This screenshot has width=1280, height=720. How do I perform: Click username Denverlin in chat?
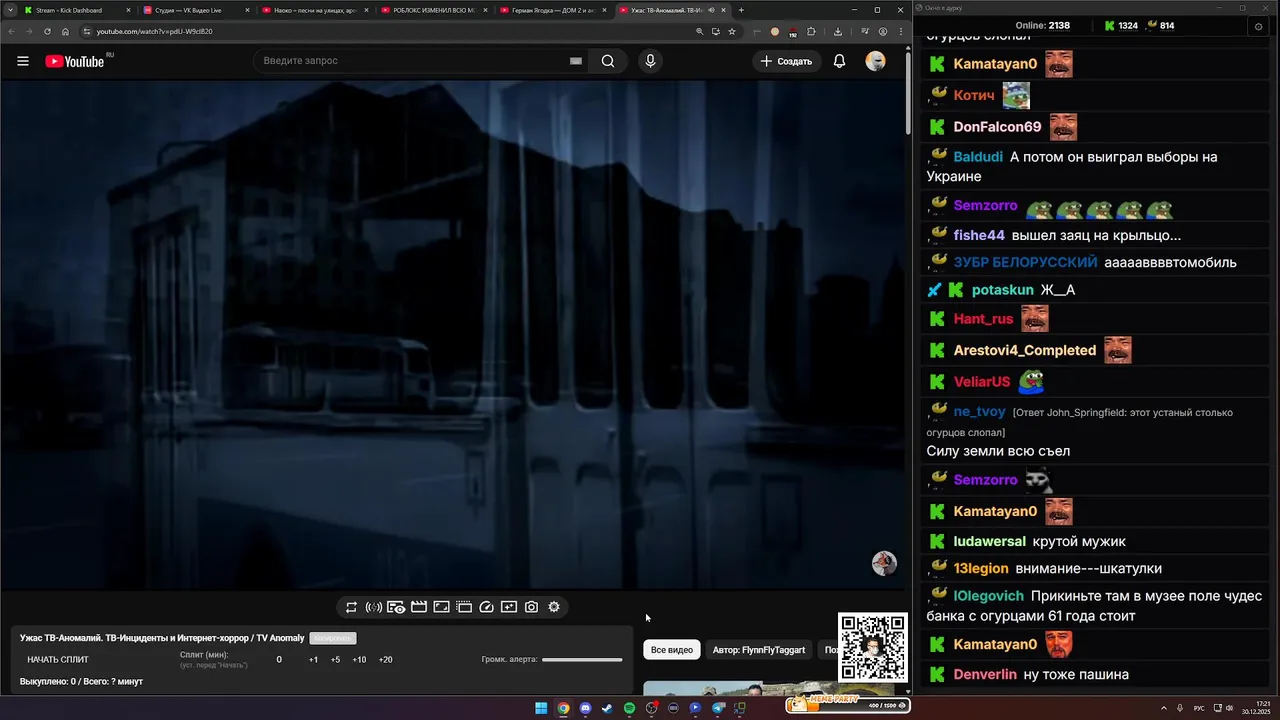coord(985,674)
